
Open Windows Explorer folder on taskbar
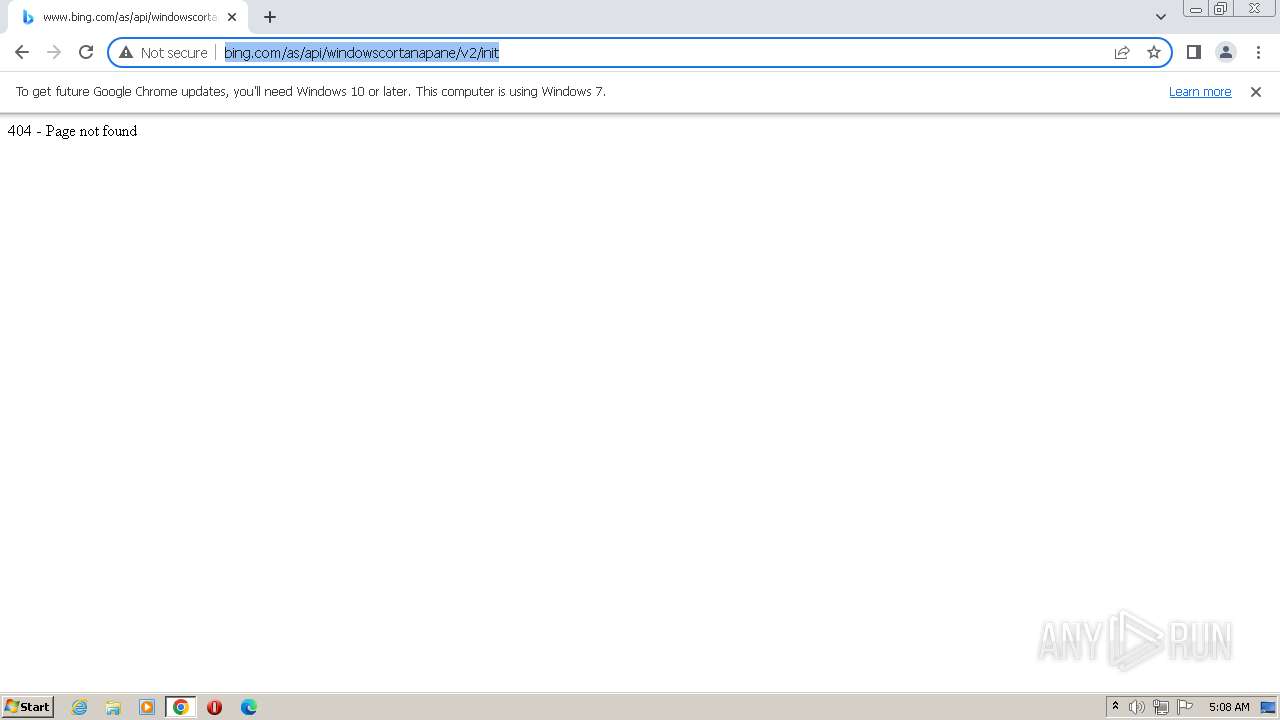coord(113,707)
